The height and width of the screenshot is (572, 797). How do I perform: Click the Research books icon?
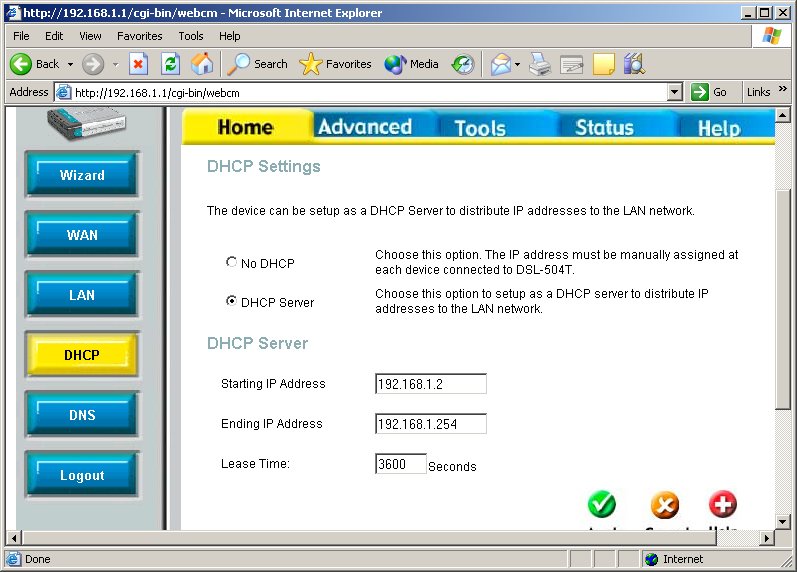(634, 64)
